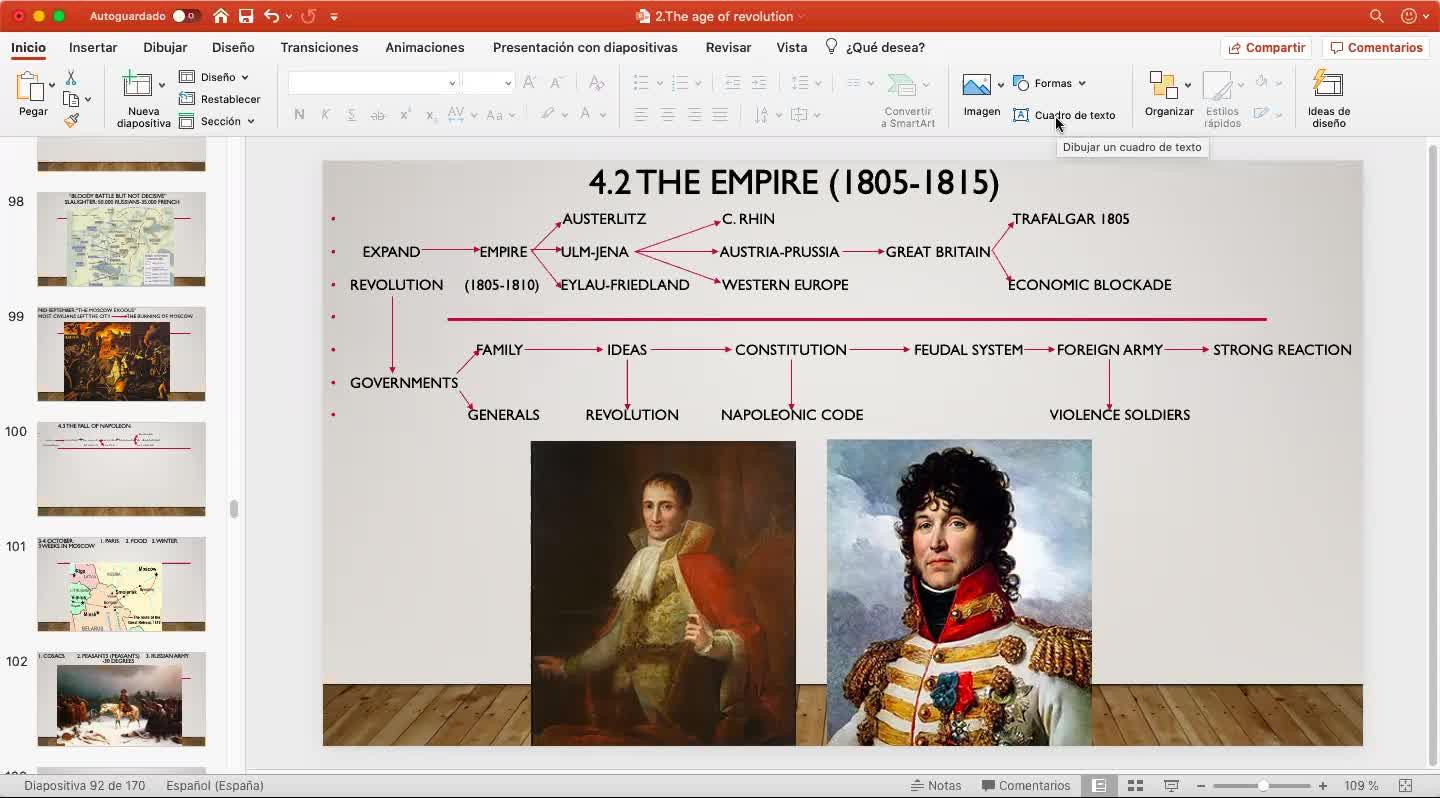Save the presentation with the floppy icon

246,16
